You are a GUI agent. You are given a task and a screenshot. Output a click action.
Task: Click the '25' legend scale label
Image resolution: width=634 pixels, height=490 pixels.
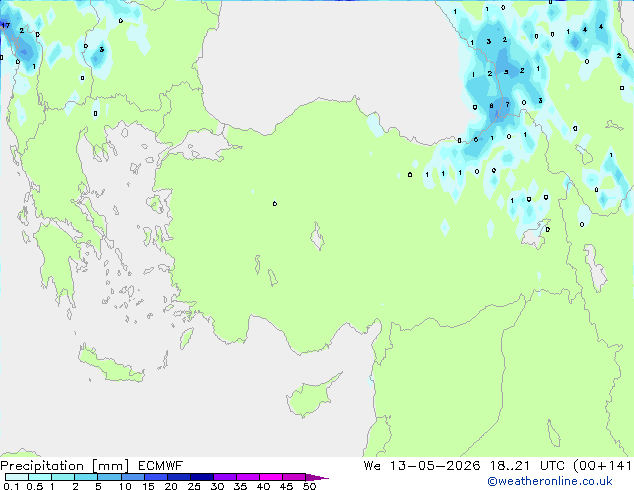pyautogui.click(x=194, y=486)
